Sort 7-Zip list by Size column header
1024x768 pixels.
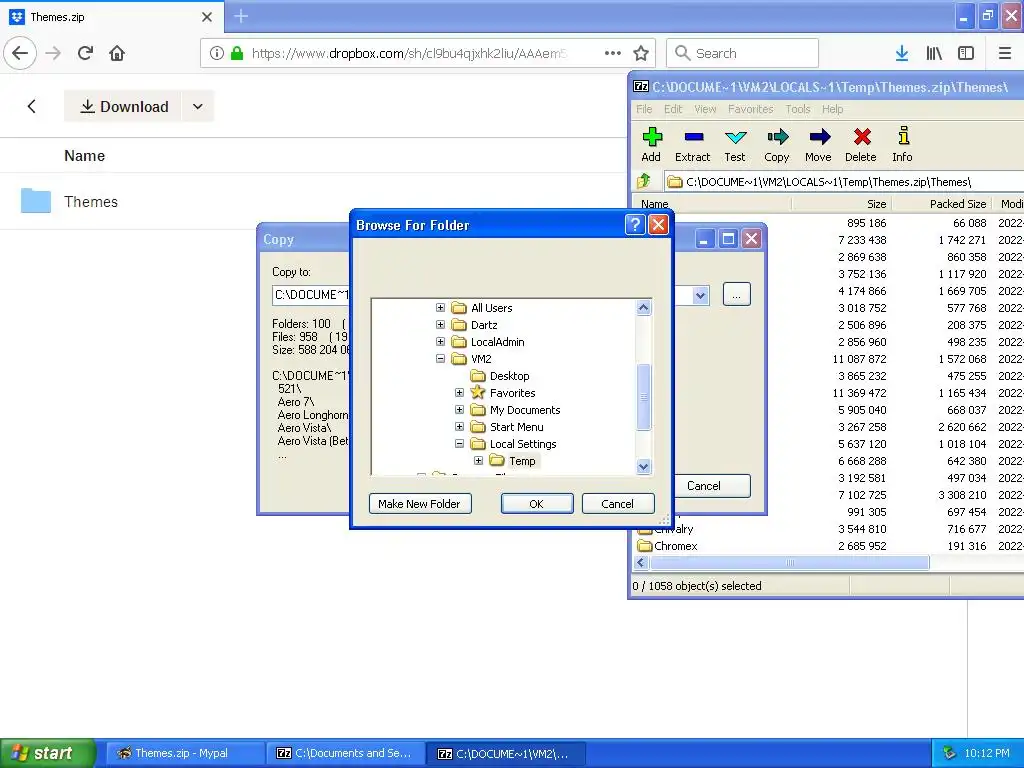click(x=841, y=204)
